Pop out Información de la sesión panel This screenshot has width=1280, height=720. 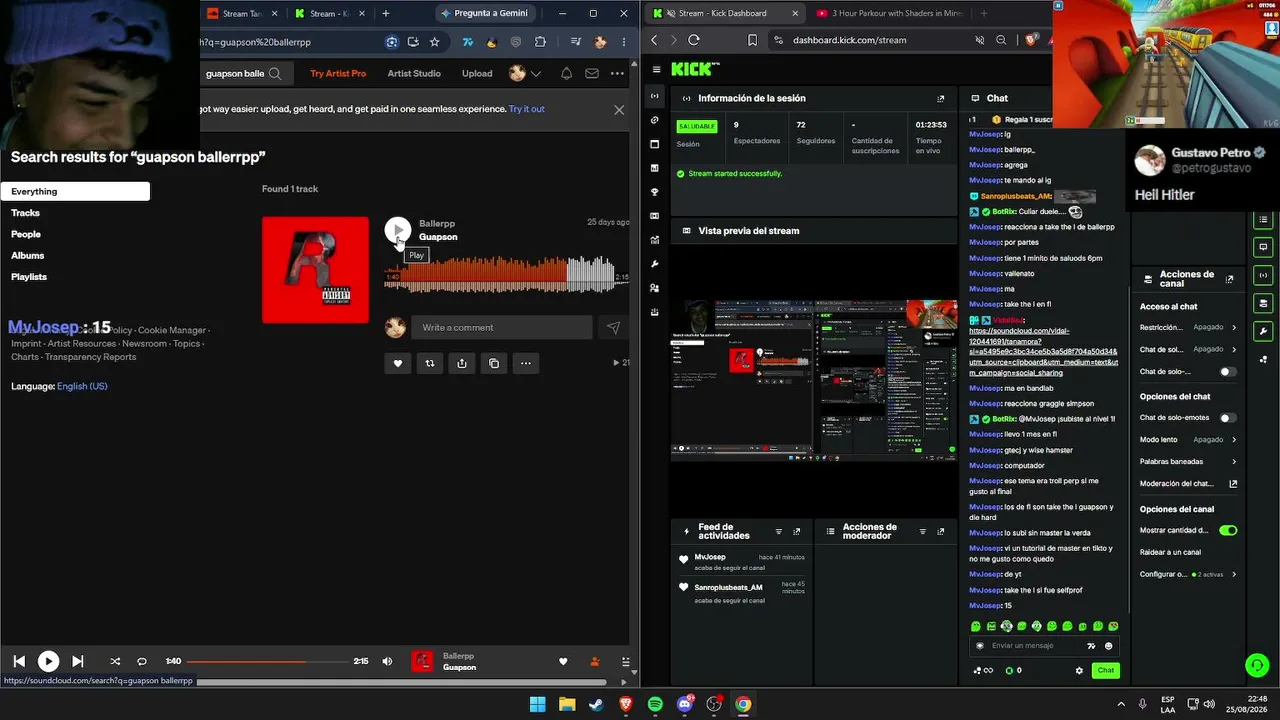(941, 98)
